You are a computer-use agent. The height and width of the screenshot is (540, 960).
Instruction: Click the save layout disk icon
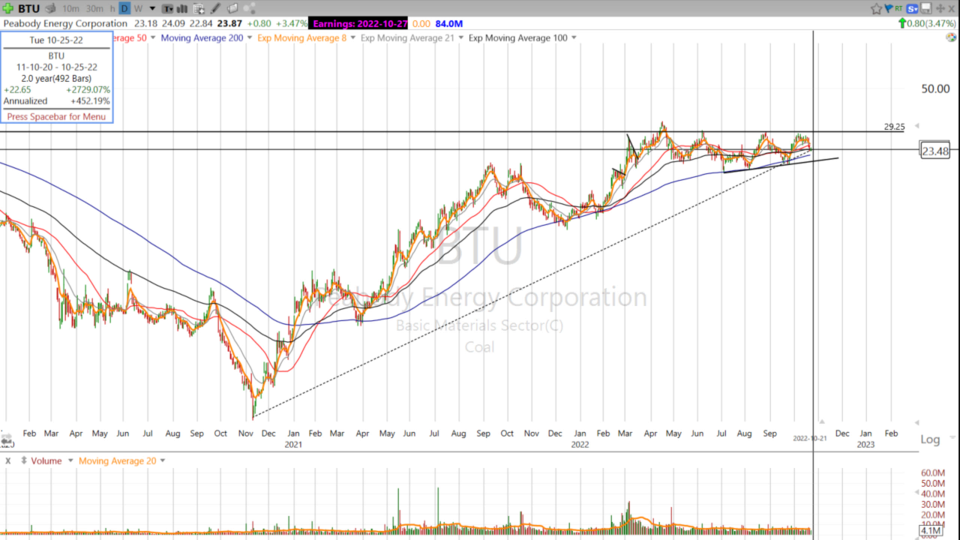coord(926,9)
